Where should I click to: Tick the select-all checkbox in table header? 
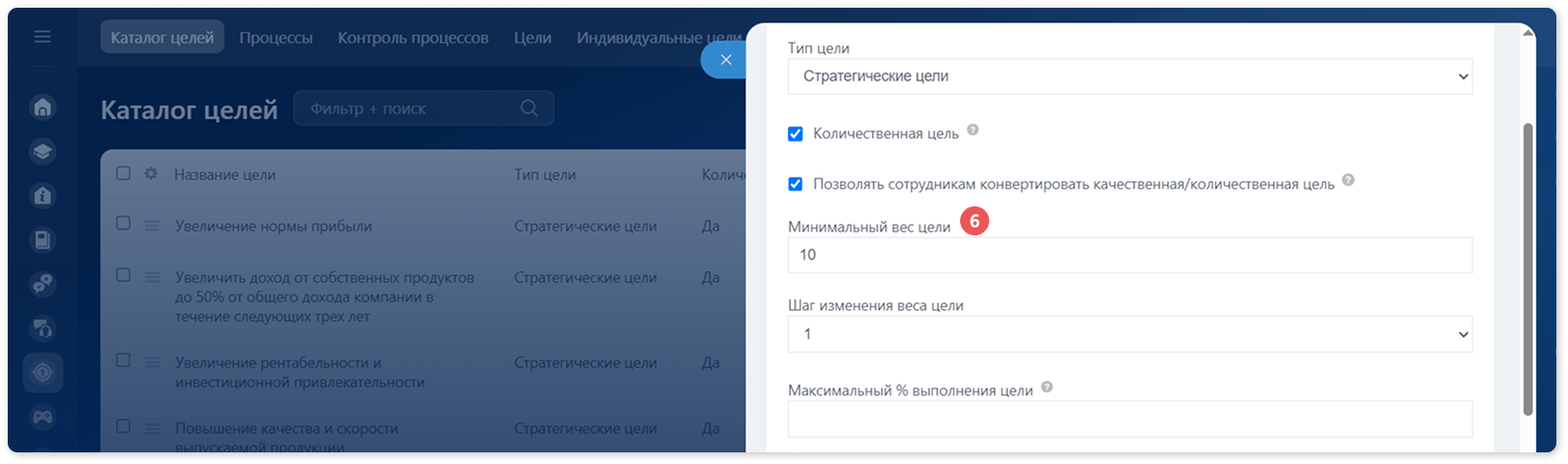click(x=123, y=173)
